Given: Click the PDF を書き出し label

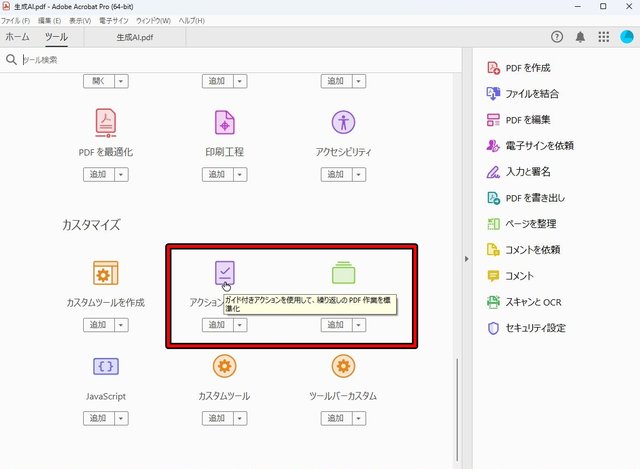Looking at the screenshot, I should (x=535, y=198).
